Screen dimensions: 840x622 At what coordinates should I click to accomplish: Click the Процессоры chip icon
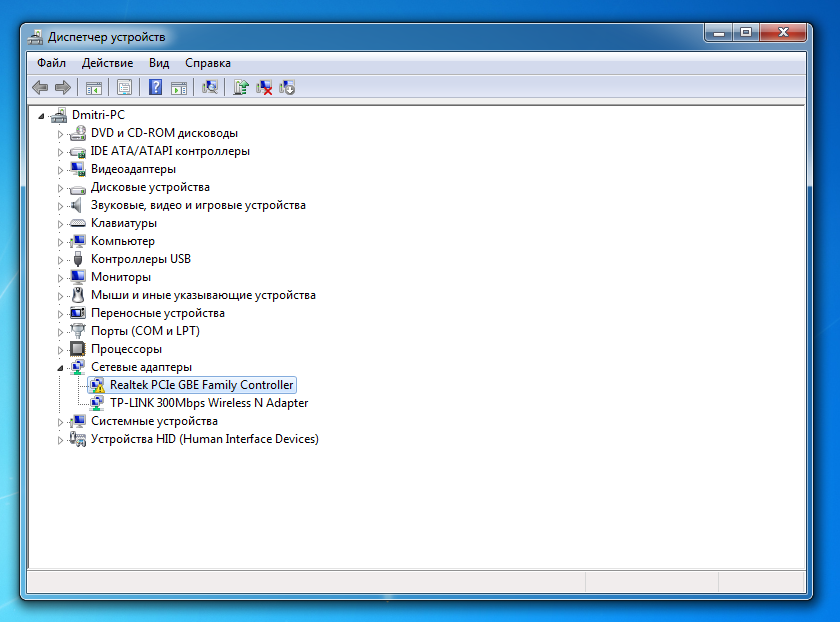click(x=78, y=349)
